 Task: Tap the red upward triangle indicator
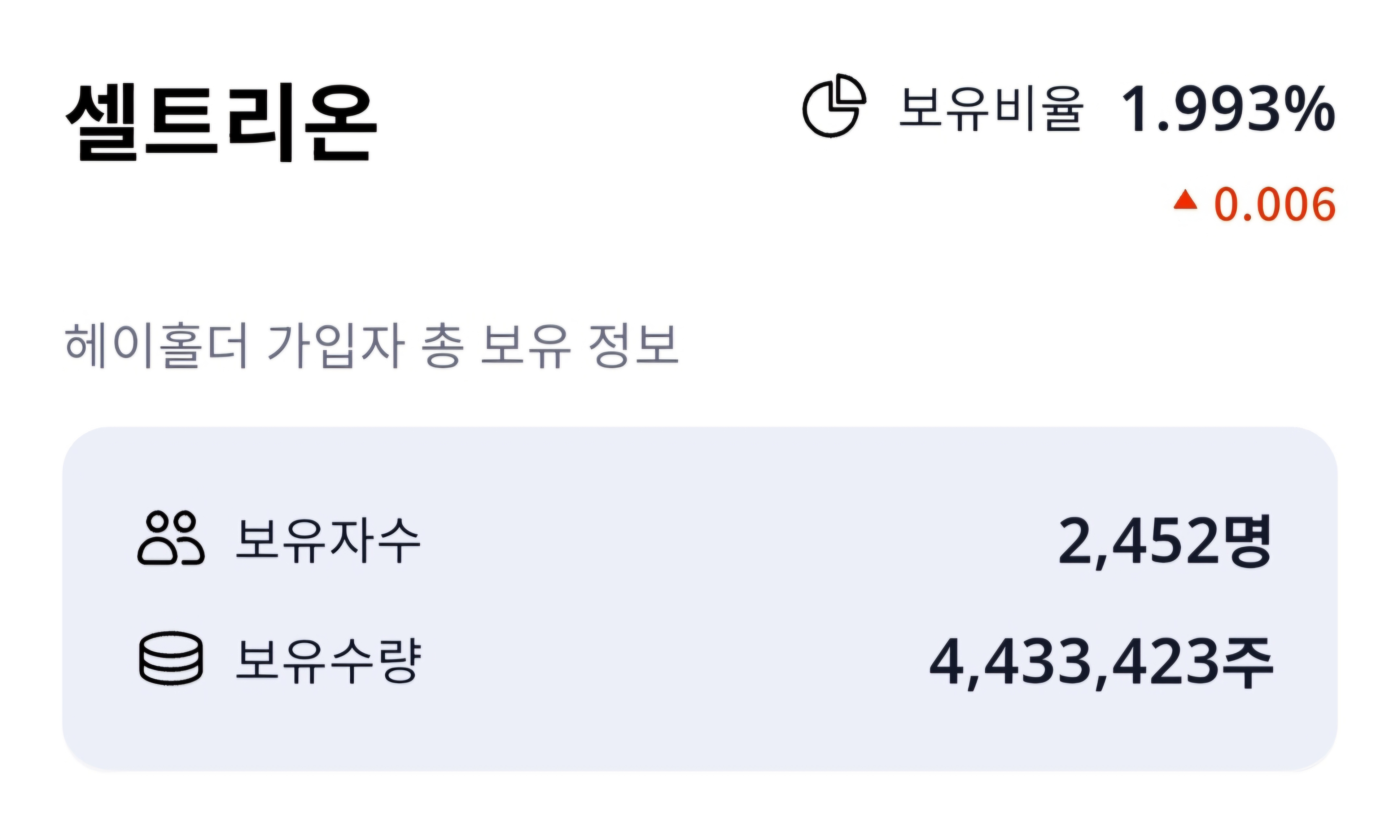1185,200
